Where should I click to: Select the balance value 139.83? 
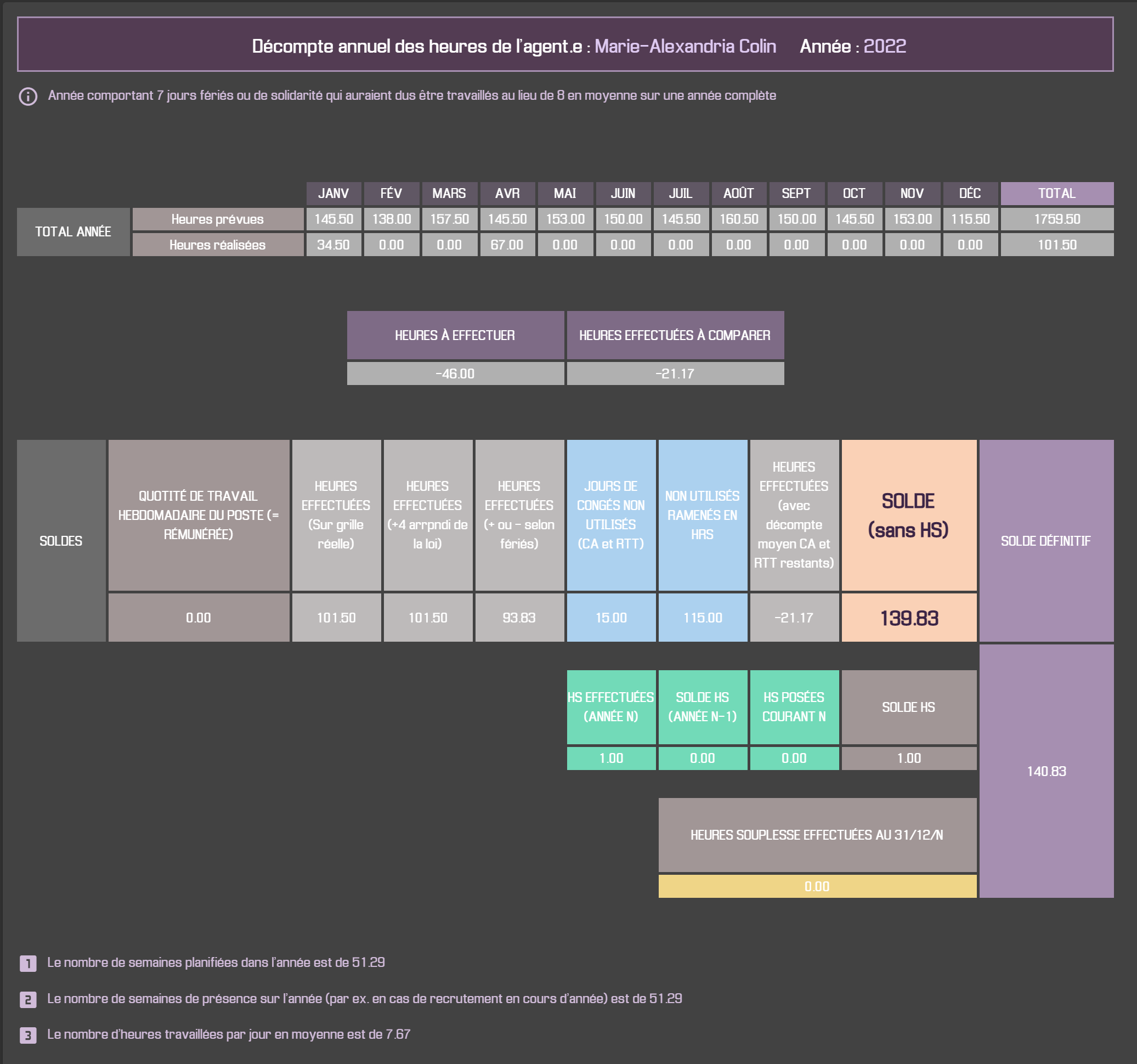coord(909,618)
